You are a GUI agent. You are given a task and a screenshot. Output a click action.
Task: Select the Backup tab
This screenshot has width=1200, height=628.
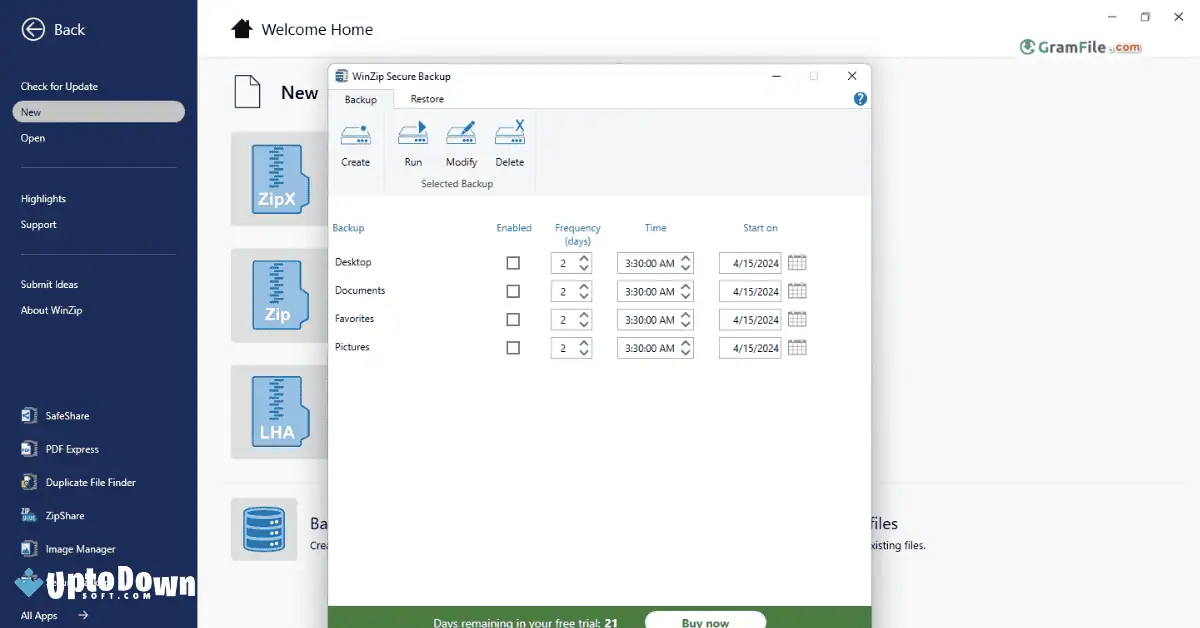point(361,99)
